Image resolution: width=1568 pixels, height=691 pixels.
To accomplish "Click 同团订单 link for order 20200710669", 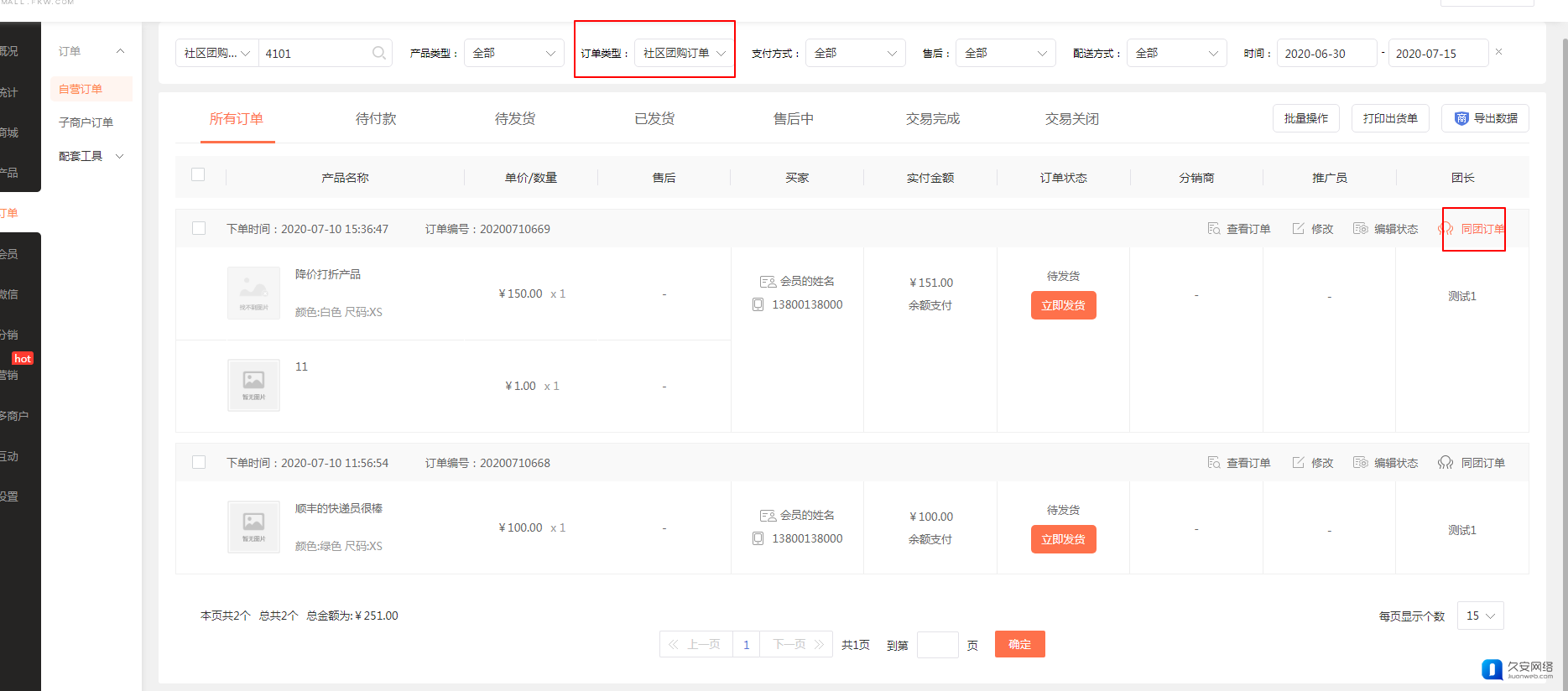I will 1482,229.
